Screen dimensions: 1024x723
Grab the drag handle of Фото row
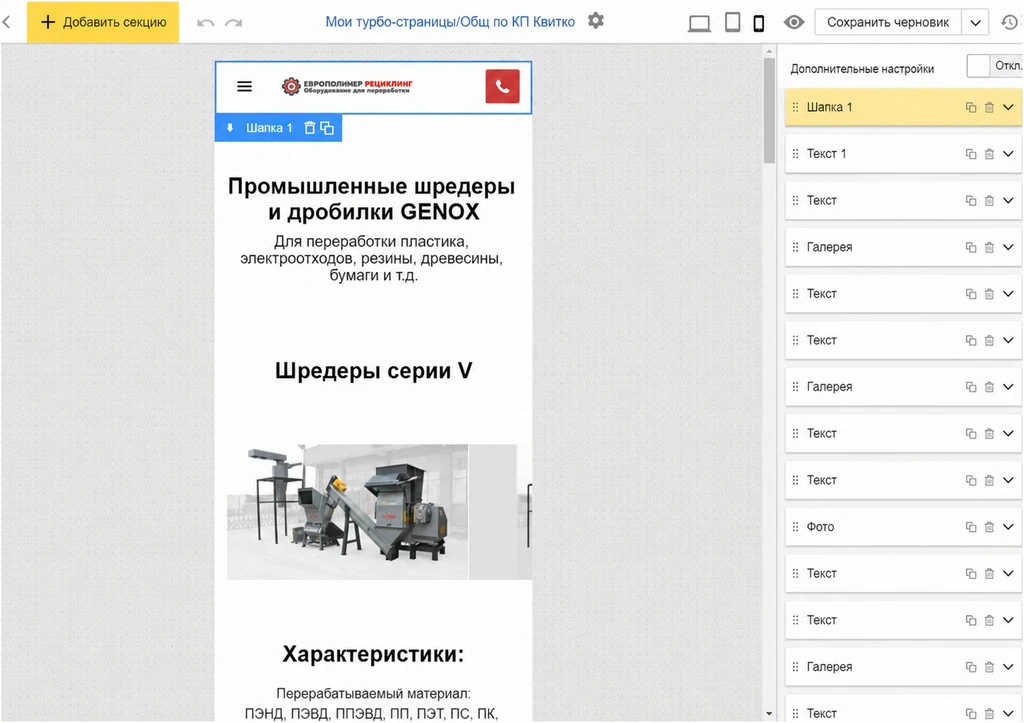[795, 526]
